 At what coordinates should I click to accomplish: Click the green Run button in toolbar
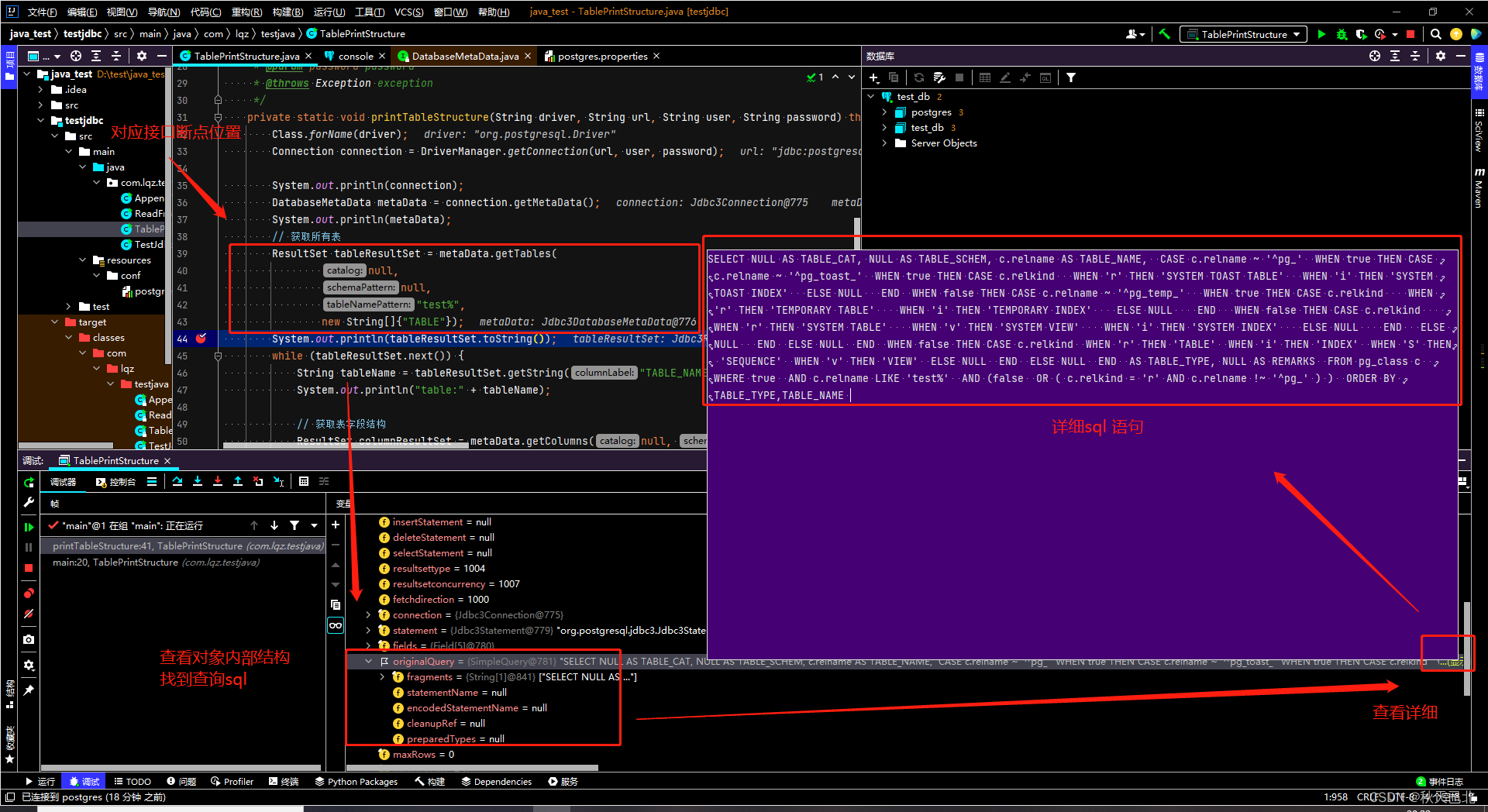coord(1321,34)
